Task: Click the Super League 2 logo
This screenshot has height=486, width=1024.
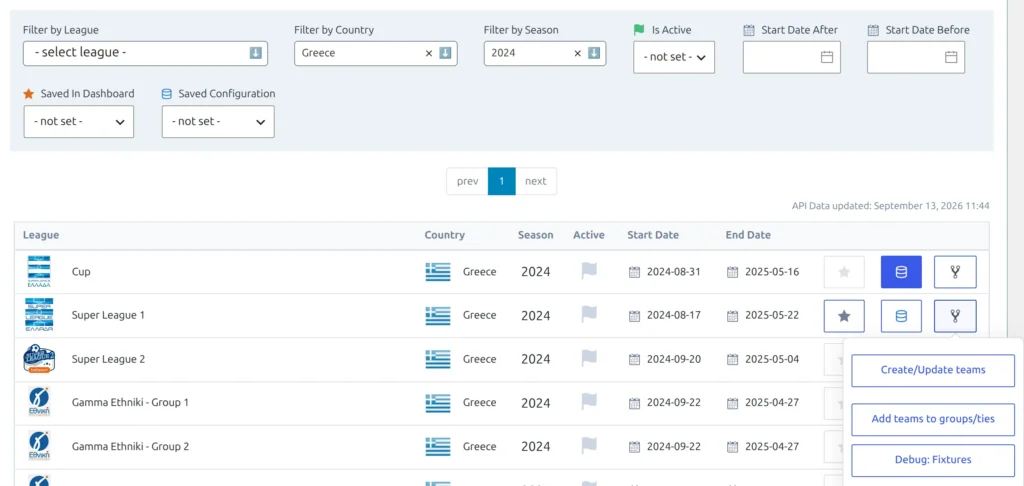Action: click(39, 359)
